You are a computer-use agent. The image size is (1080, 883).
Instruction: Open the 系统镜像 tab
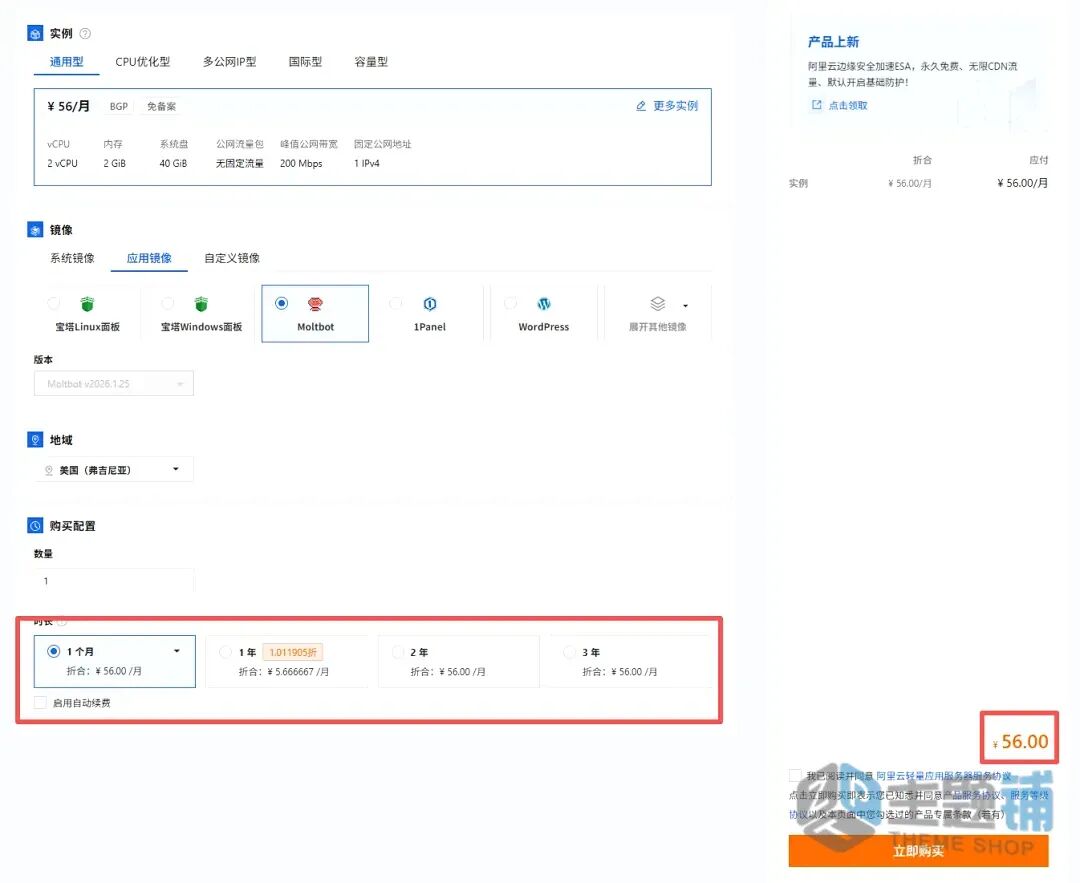coord(72,258)
